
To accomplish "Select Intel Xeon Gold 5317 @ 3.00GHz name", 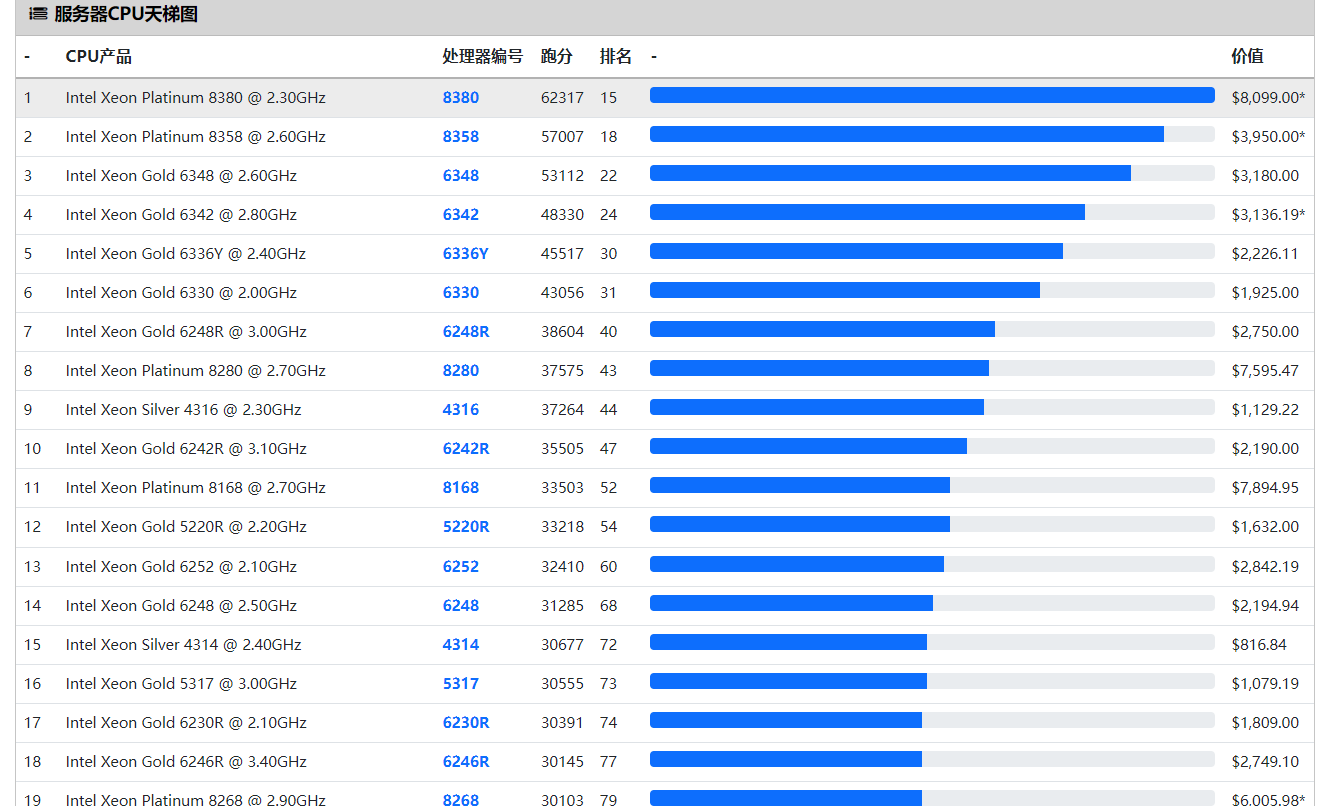I will [x=181, y=684].
